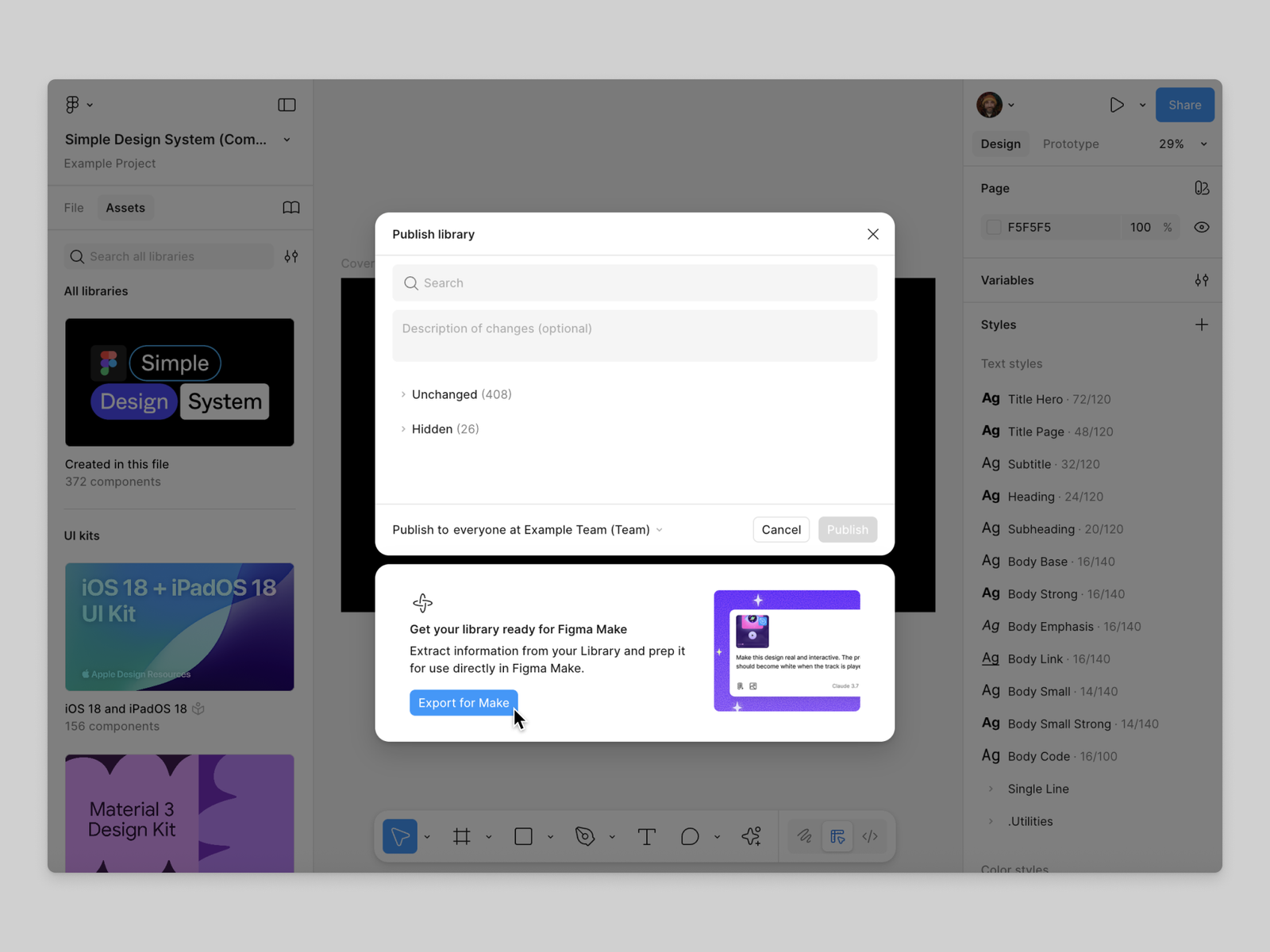Click the add Styles plus icon
This screenshot has height=952, width=1270.
tap(1201, 324)
